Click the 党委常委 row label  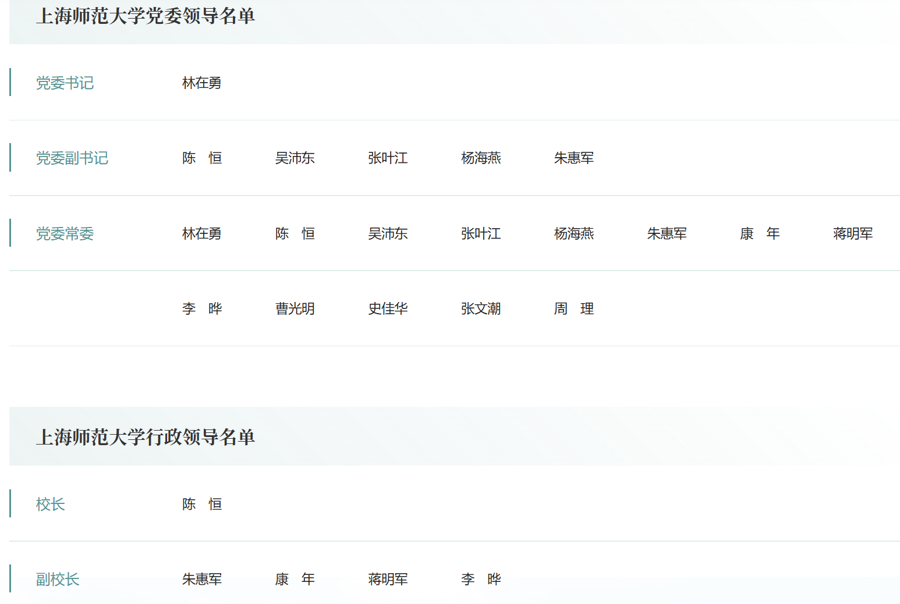(65, 233)
